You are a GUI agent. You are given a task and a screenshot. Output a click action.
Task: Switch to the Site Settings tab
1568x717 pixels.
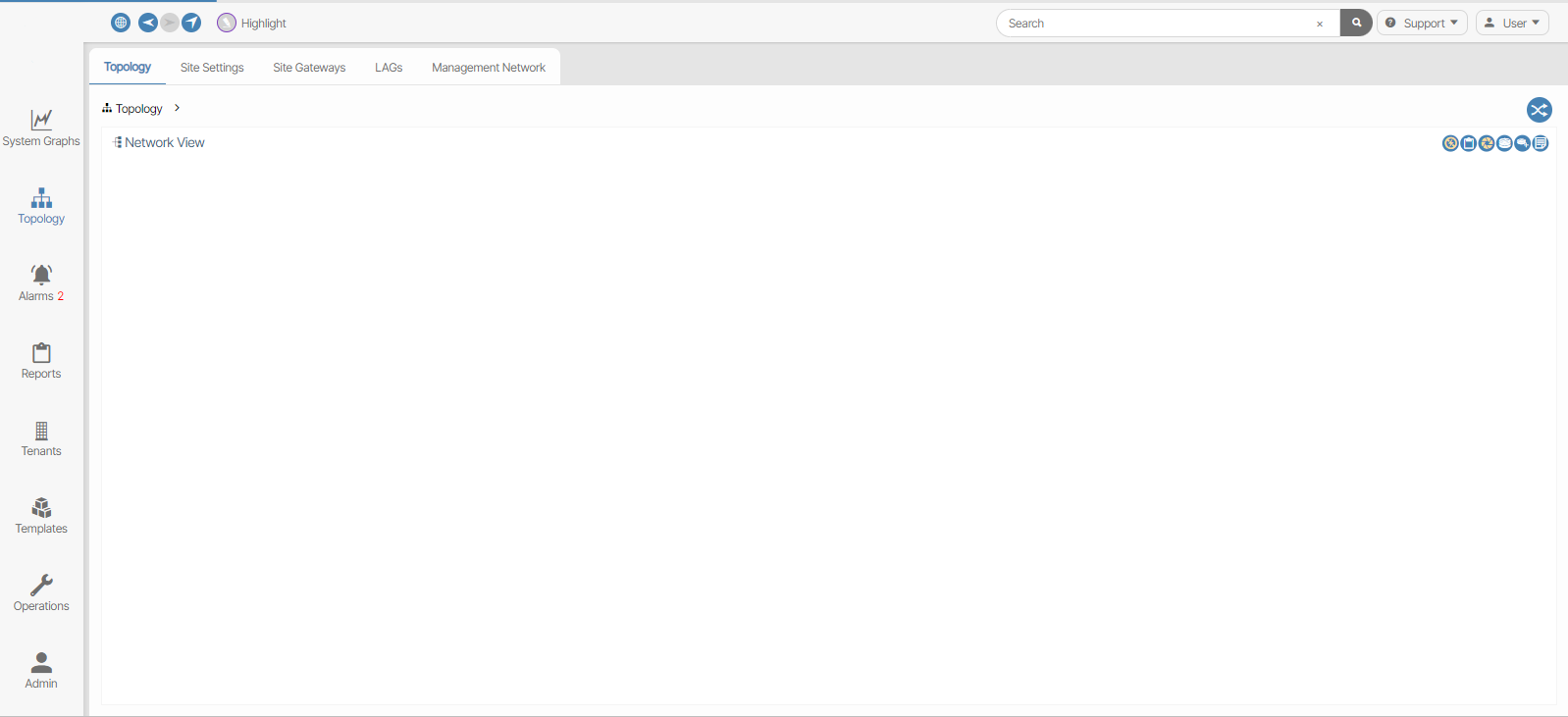(x=212, y=68)
